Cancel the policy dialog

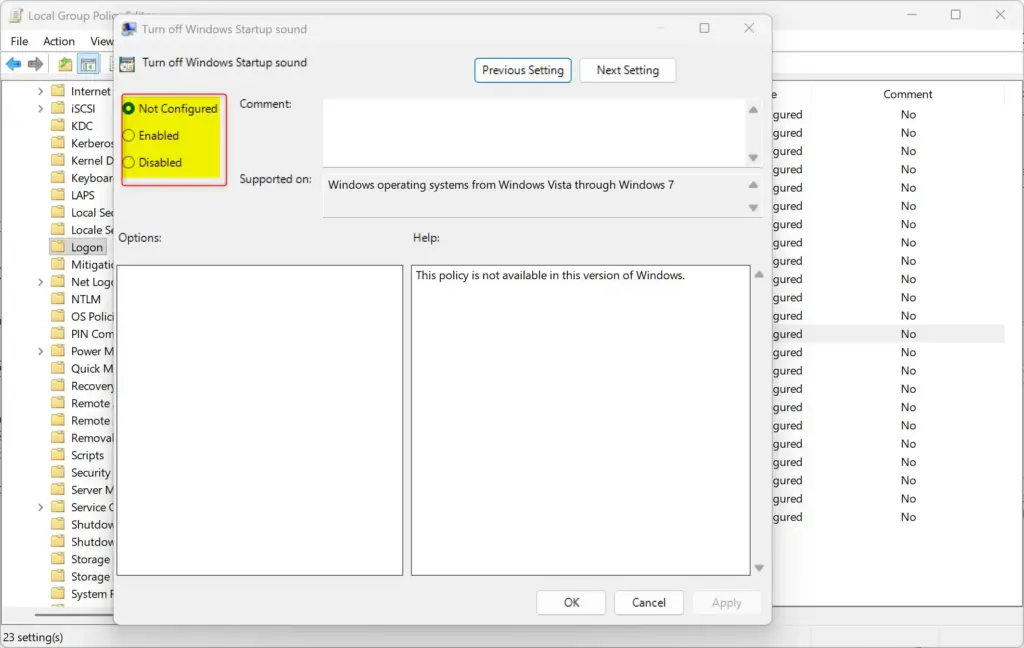pos(648,602)
